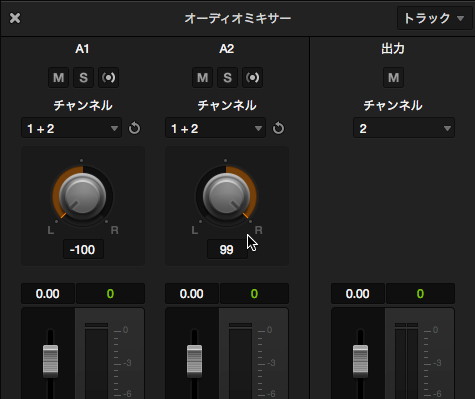The image size is (475, 399).
Task: Open A2 channel 1+2 dropdown
Action: 215,128
